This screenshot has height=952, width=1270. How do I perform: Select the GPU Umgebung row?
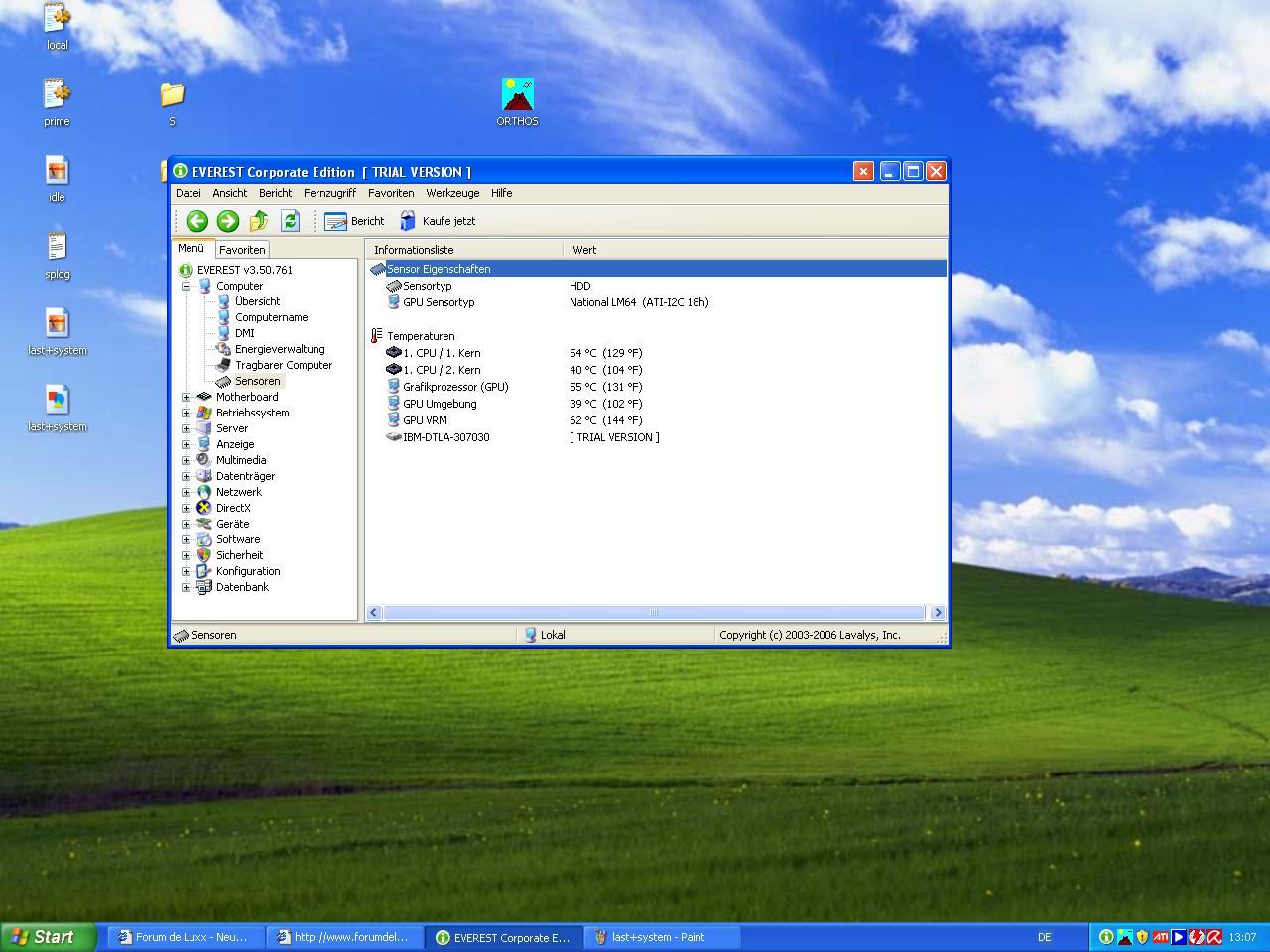[657, 404]
